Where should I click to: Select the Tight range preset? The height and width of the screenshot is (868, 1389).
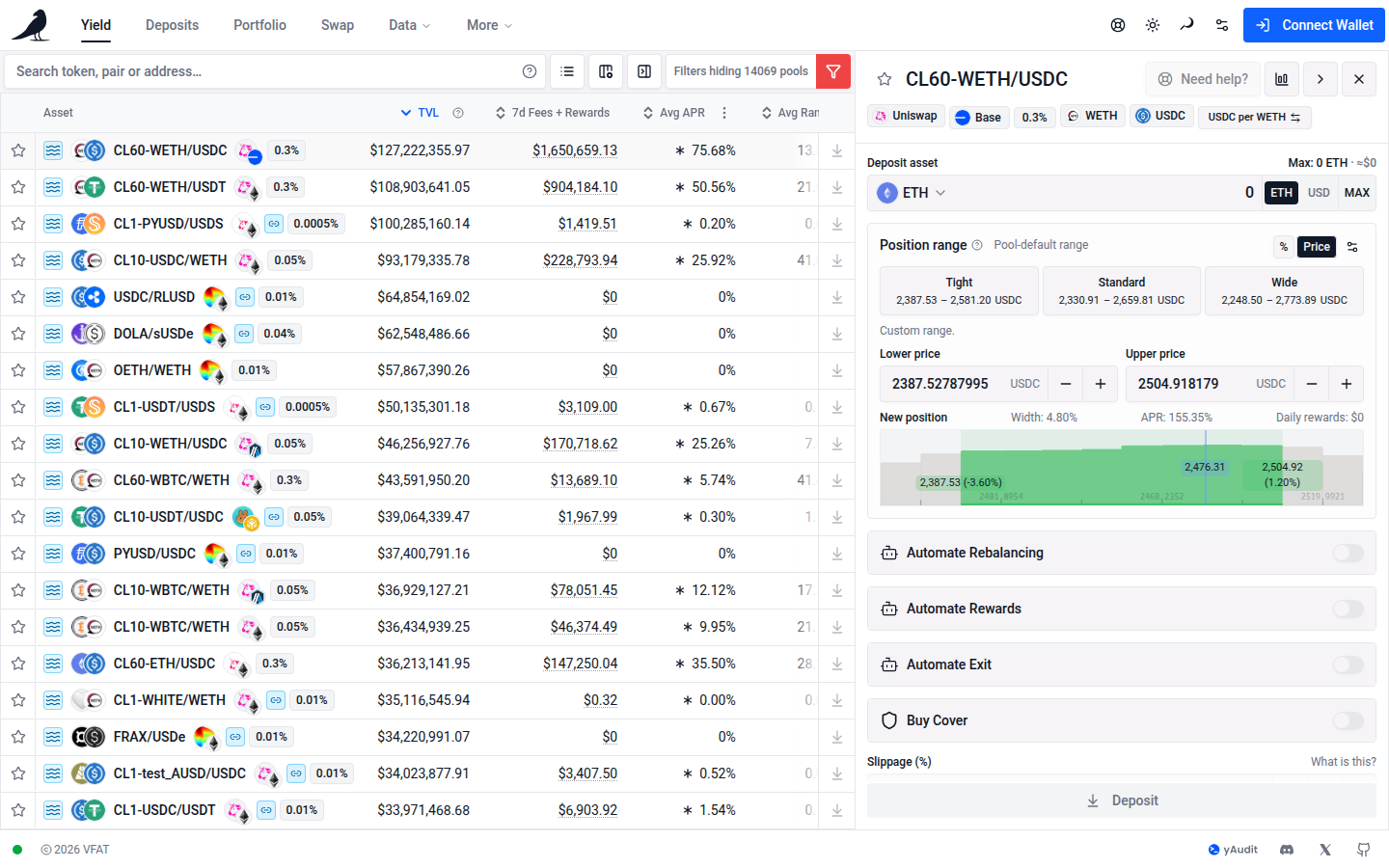tap(959, 290)
